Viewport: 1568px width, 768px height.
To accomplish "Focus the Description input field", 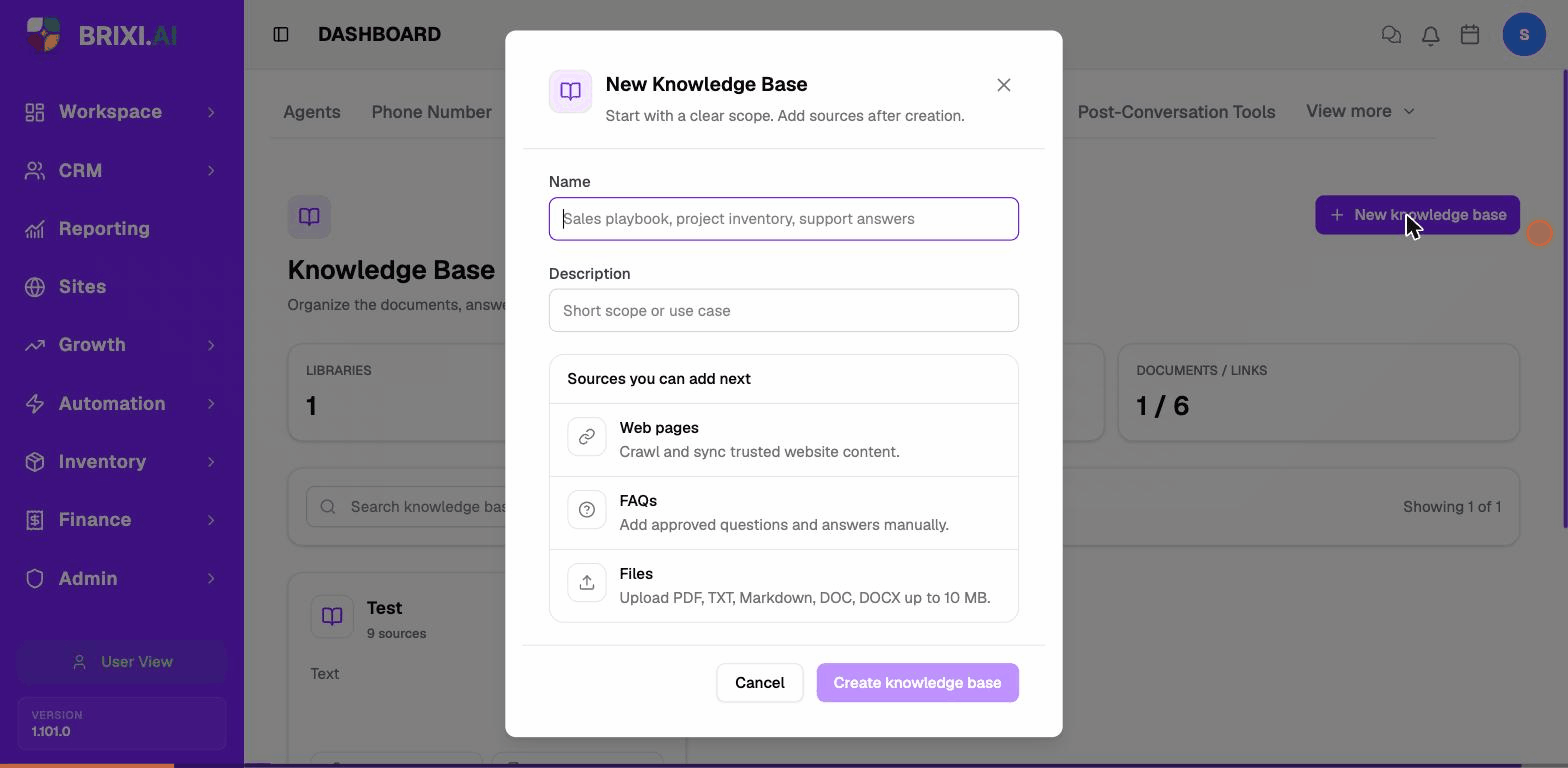I will (x=784, y=311).
